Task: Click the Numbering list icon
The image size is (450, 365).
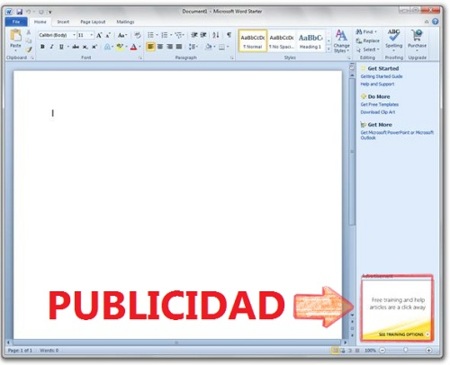Action: click(164, 35)
